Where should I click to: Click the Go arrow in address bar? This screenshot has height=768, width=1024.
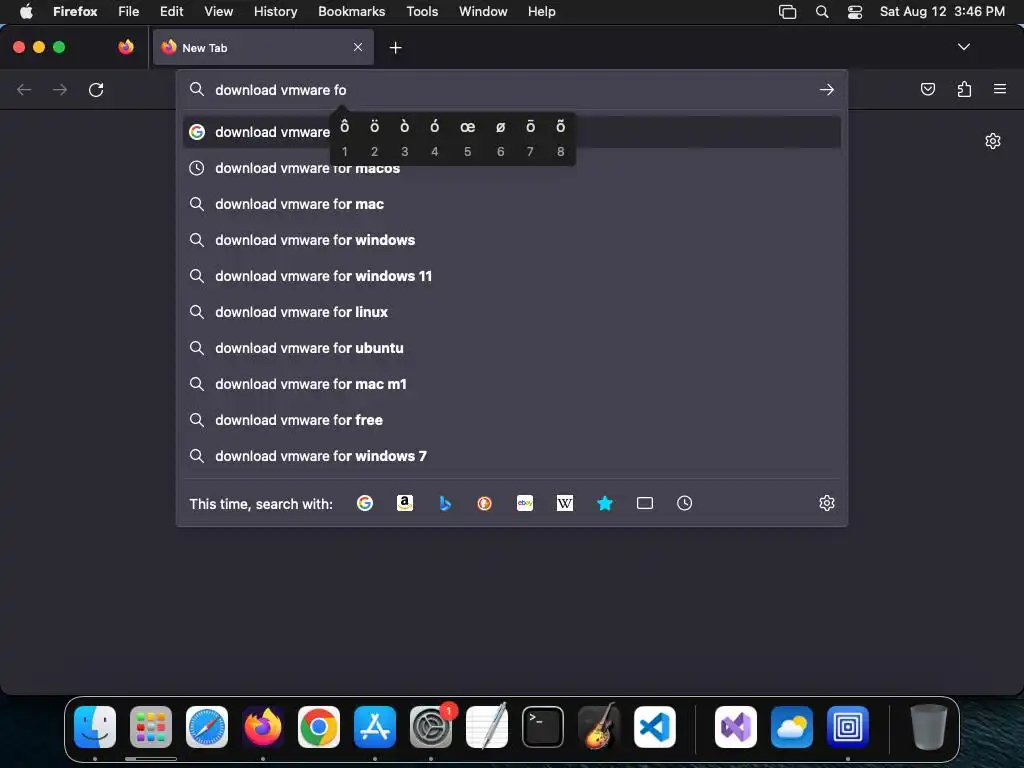pos(827,89)
